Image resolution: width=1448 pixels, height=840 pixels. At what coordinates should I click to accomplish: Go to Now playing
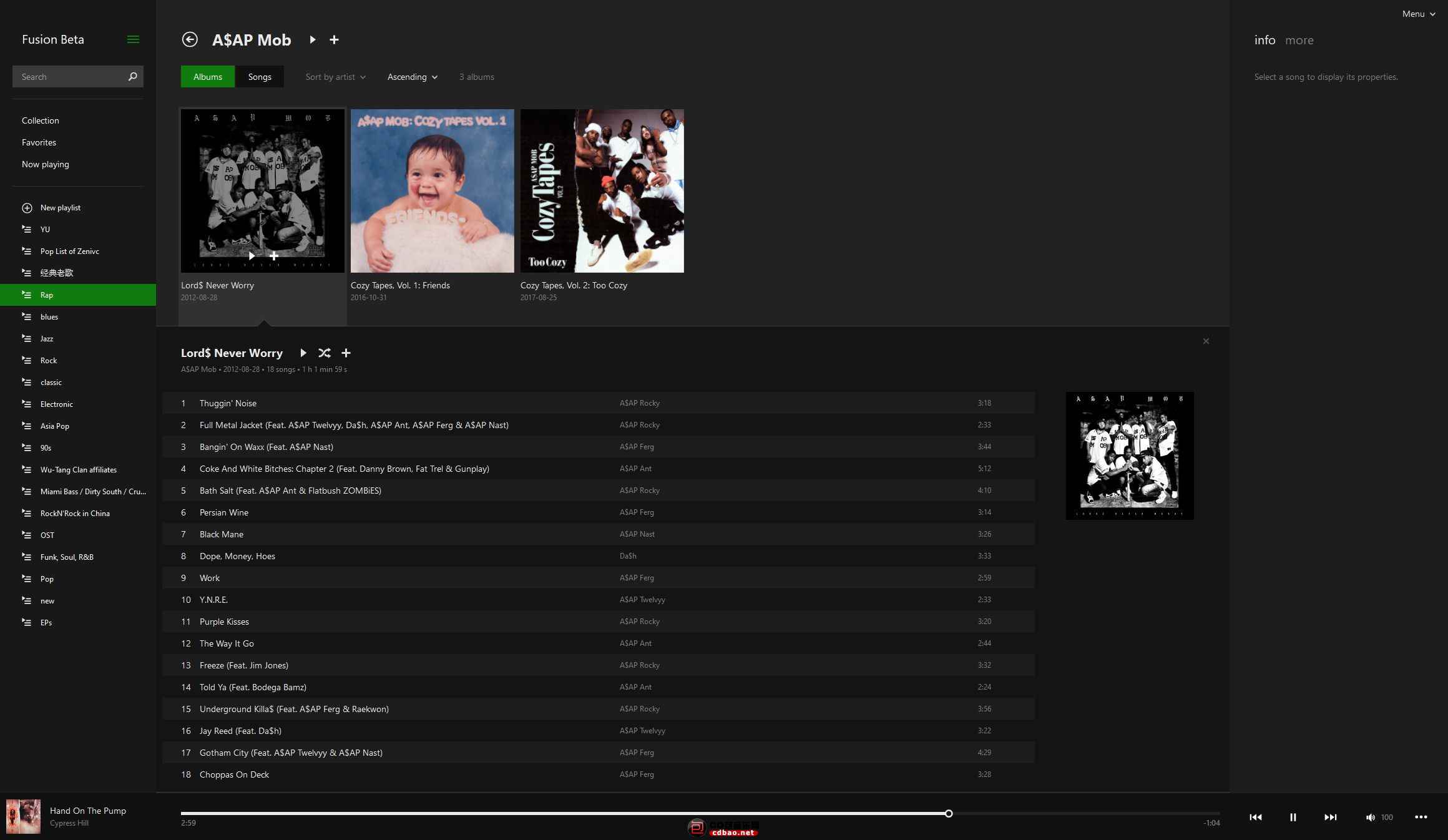[x=46, y=164]
